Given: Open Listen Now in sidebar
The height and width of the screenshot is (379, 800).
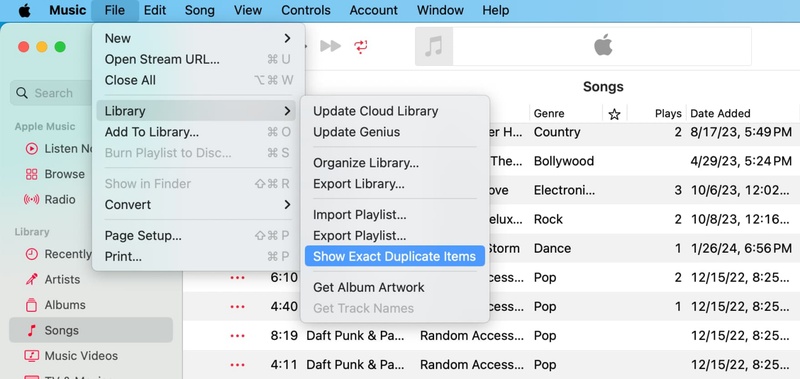Looking at the screenshot, I should 59,148.
